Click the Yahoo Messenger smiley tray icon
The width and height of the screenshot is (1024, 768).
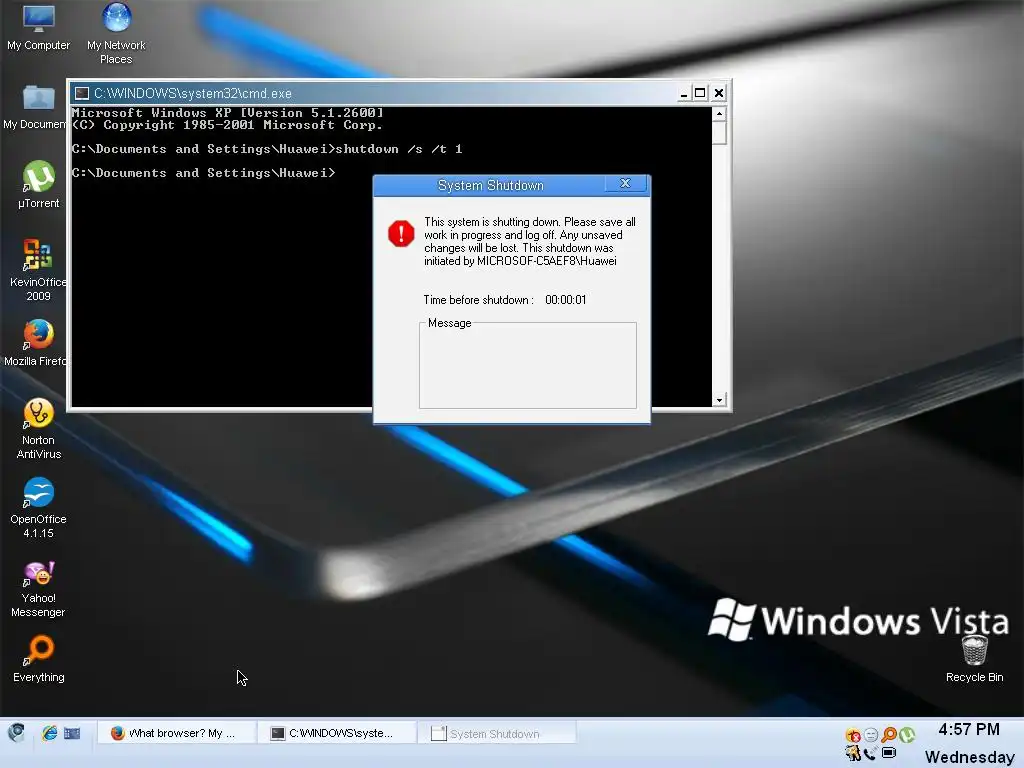tap(871, 735)
